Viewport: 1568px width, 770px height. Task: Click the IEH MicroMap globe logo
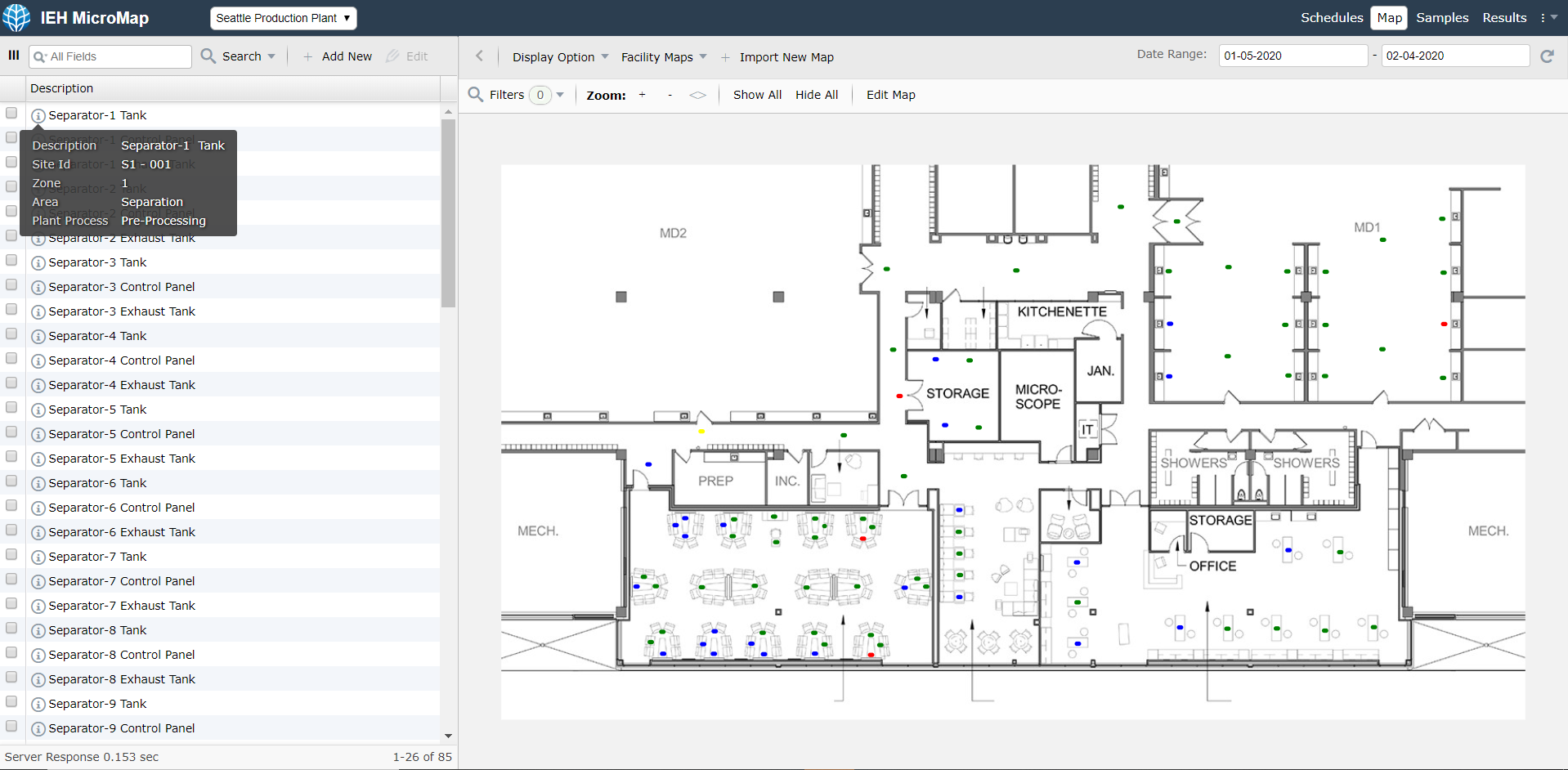click(x=16, y=17)
